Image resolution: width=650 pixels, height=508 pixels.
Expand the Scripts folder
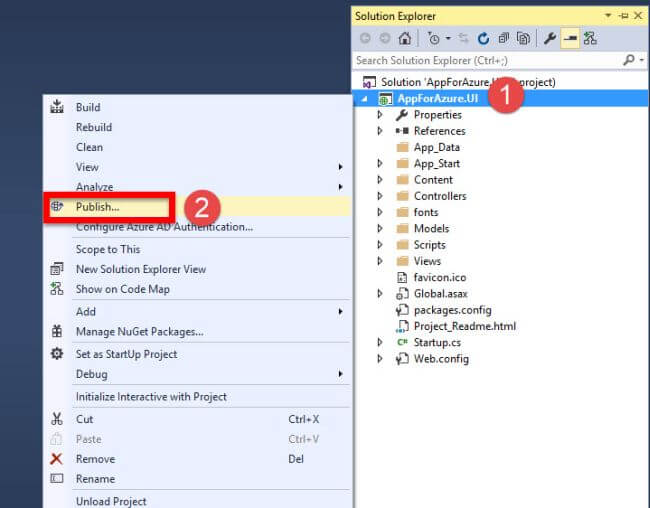coord(380,245)
